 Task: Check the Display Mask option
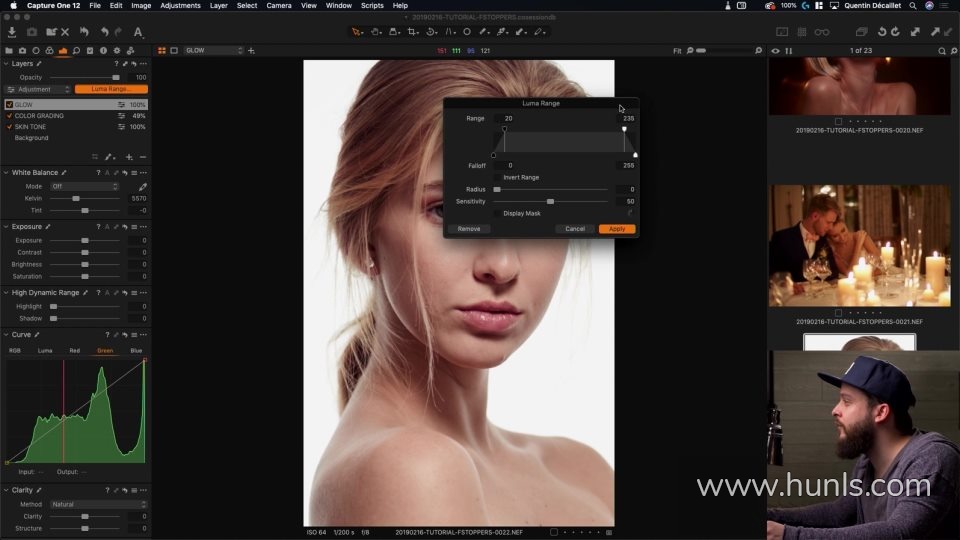point(497,213)
